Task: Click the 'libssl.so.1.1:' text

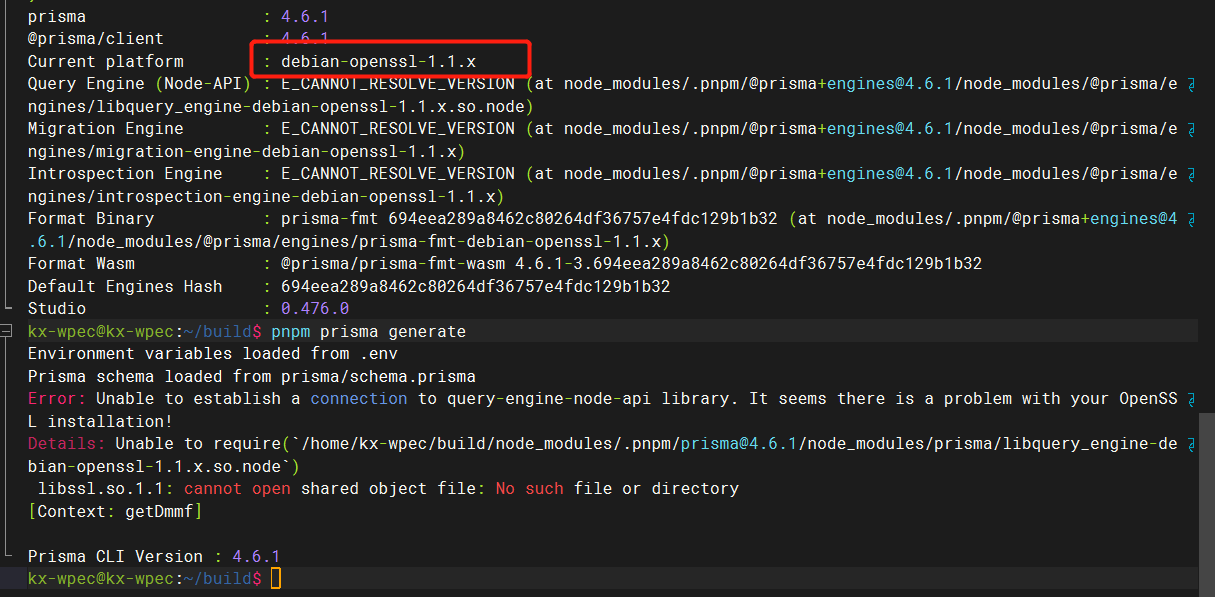Action: coord(106,488)
